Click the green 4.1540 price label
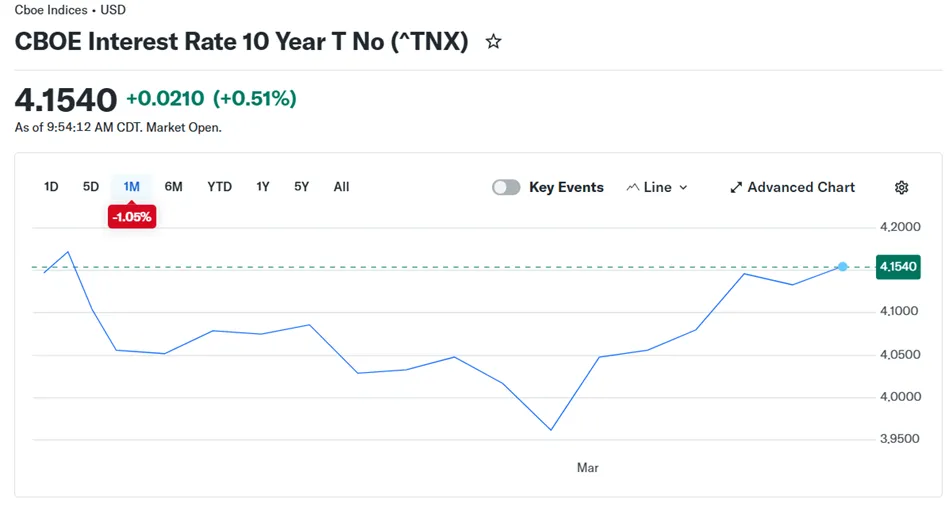Screen dimensions: 949x507 tap(898, 267)
